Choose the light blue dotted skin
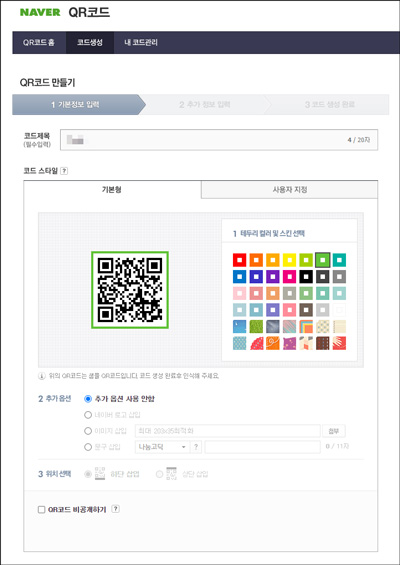The image size is (400, 565). click(239, 343)
